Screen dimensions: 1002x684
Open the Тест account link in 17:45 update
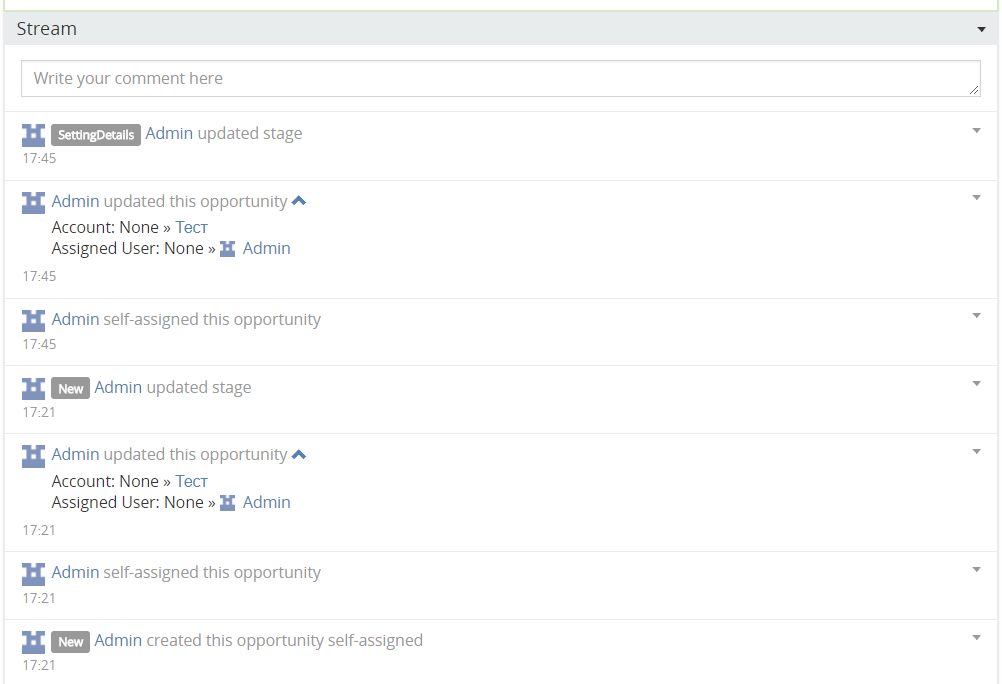click(x=192, y=228)
